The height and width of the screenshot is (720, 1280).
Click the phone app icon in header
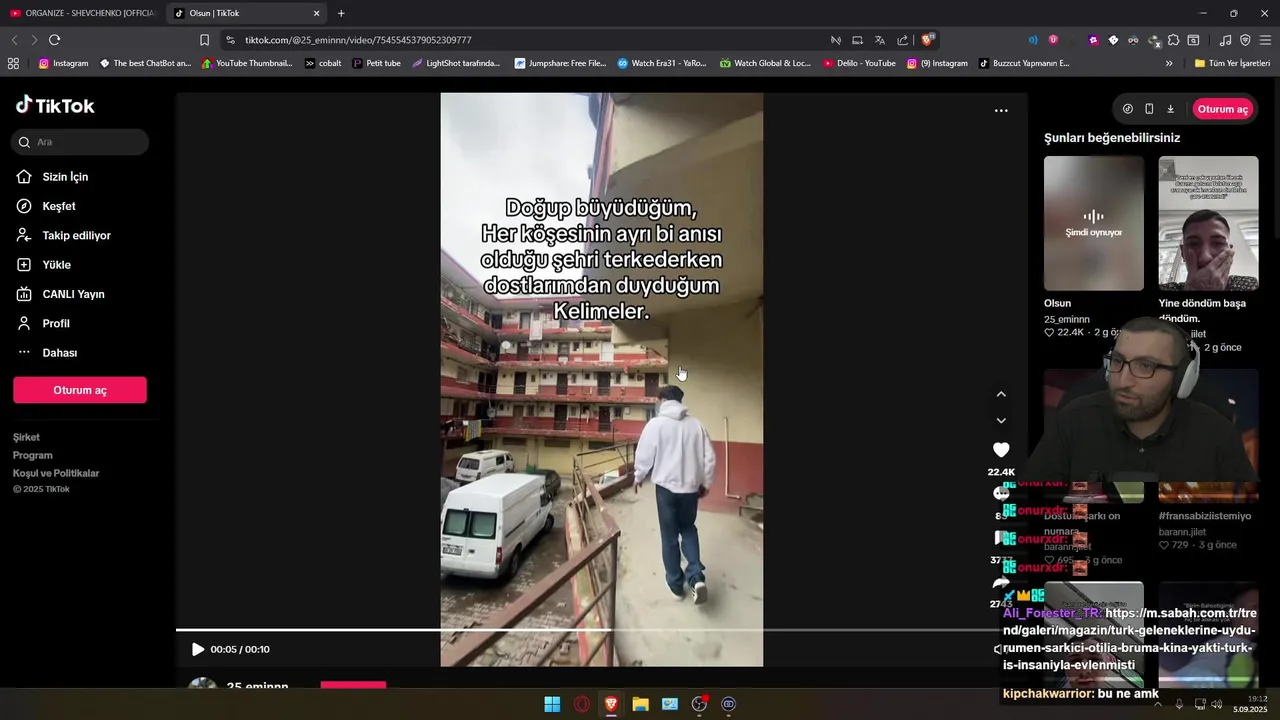tap(1149, 109)
